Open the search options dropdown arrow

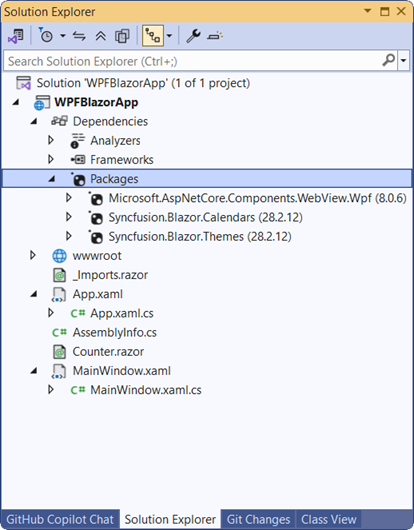pos(403,61)
